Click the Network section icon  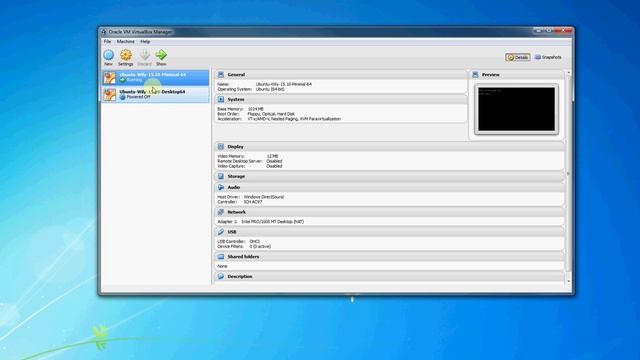coord(221,212)
